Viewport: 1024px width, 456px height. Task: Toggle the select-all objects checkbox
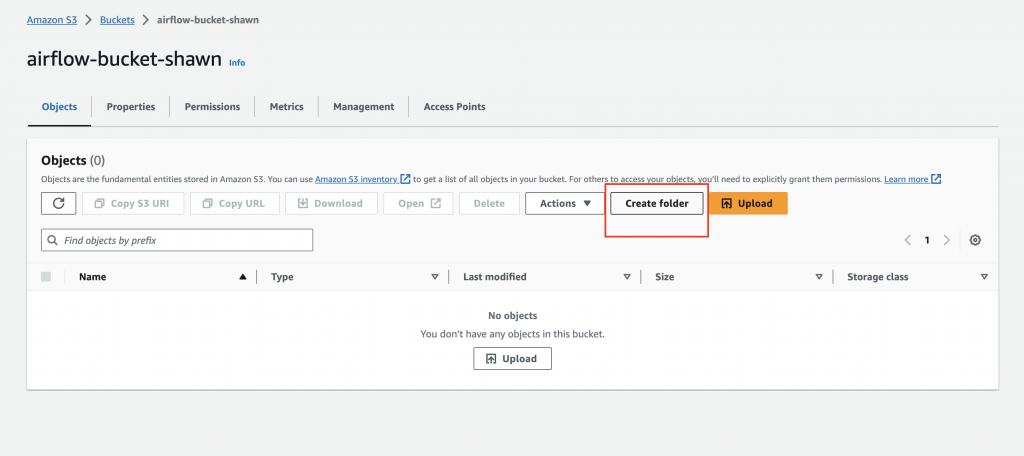coord(46,276)
